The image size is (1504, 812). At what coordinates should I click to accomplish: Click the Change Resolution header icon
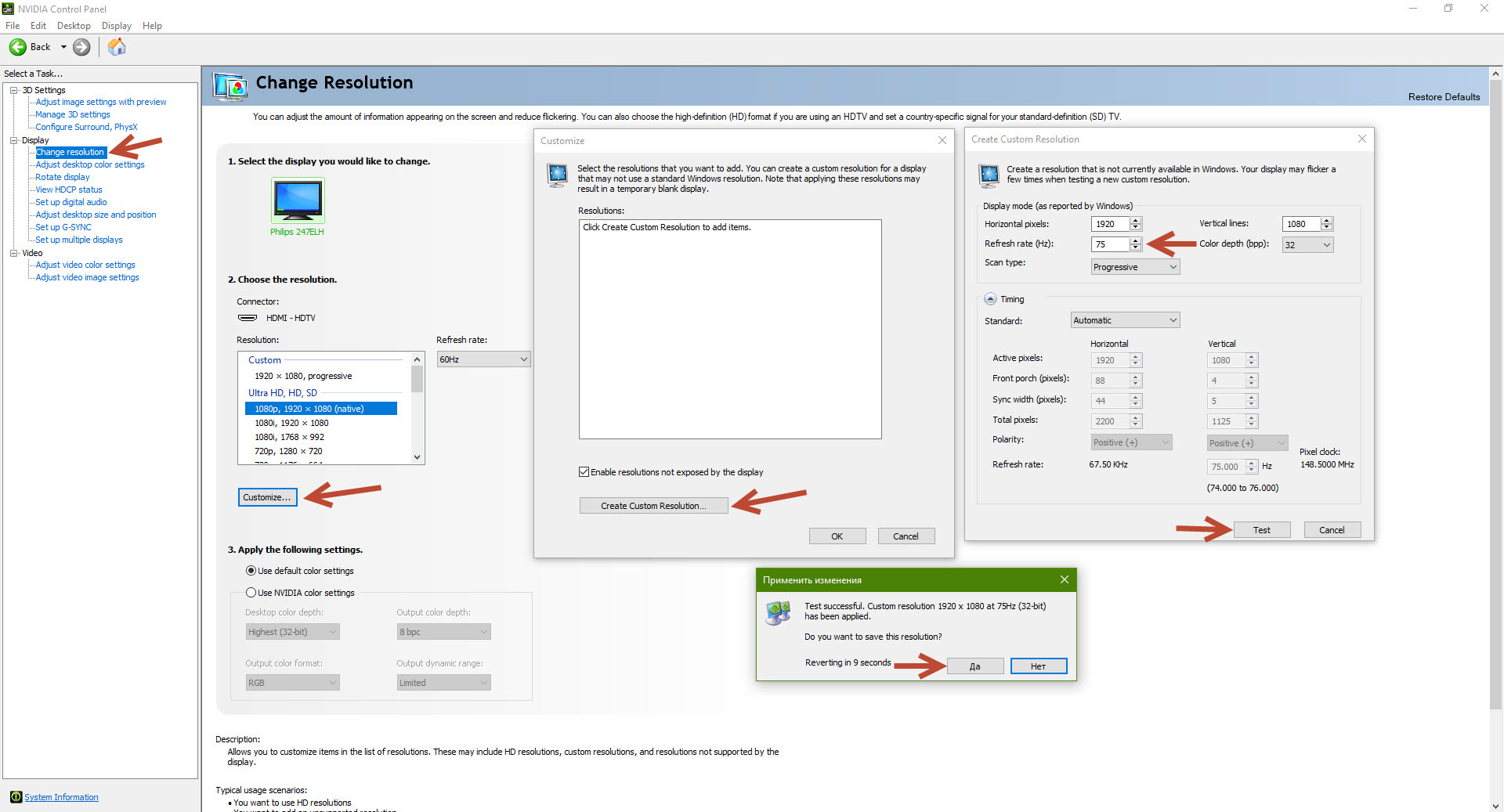click(231, 85)
